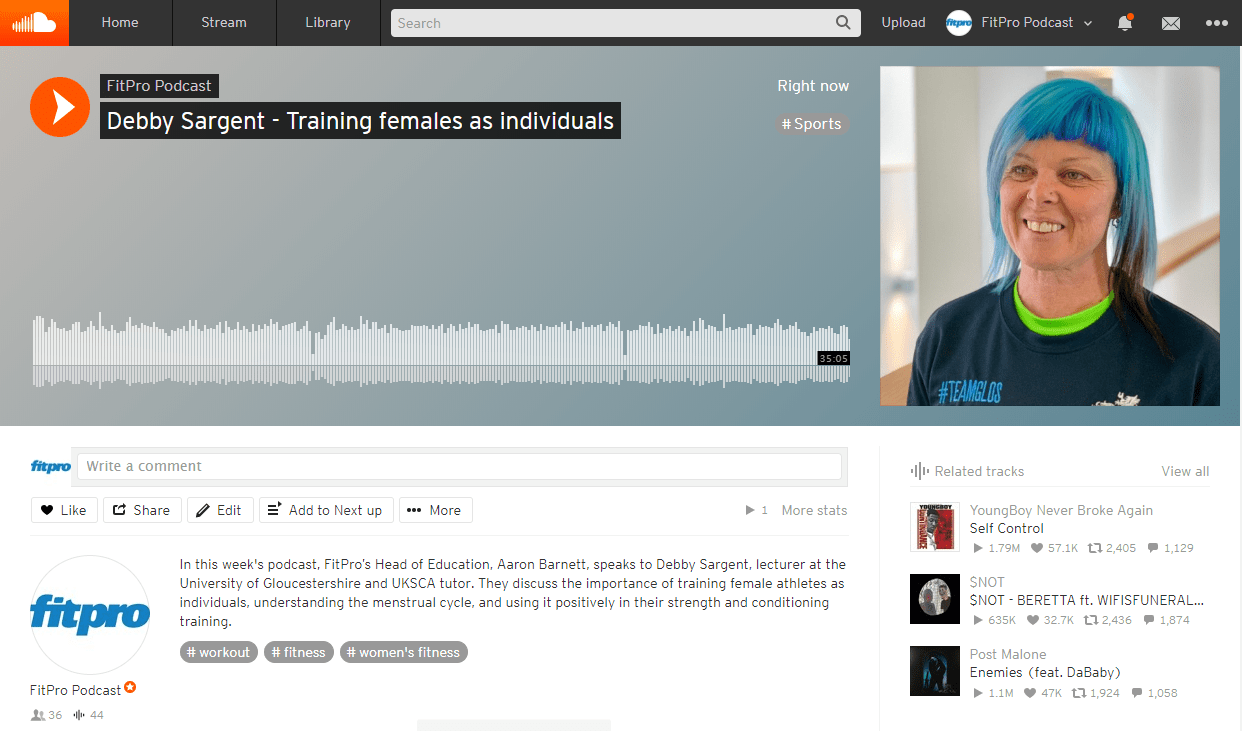The width and height of the screenshot is (1242, 731).
Task: Edit the track details
Action: [220, 510]
